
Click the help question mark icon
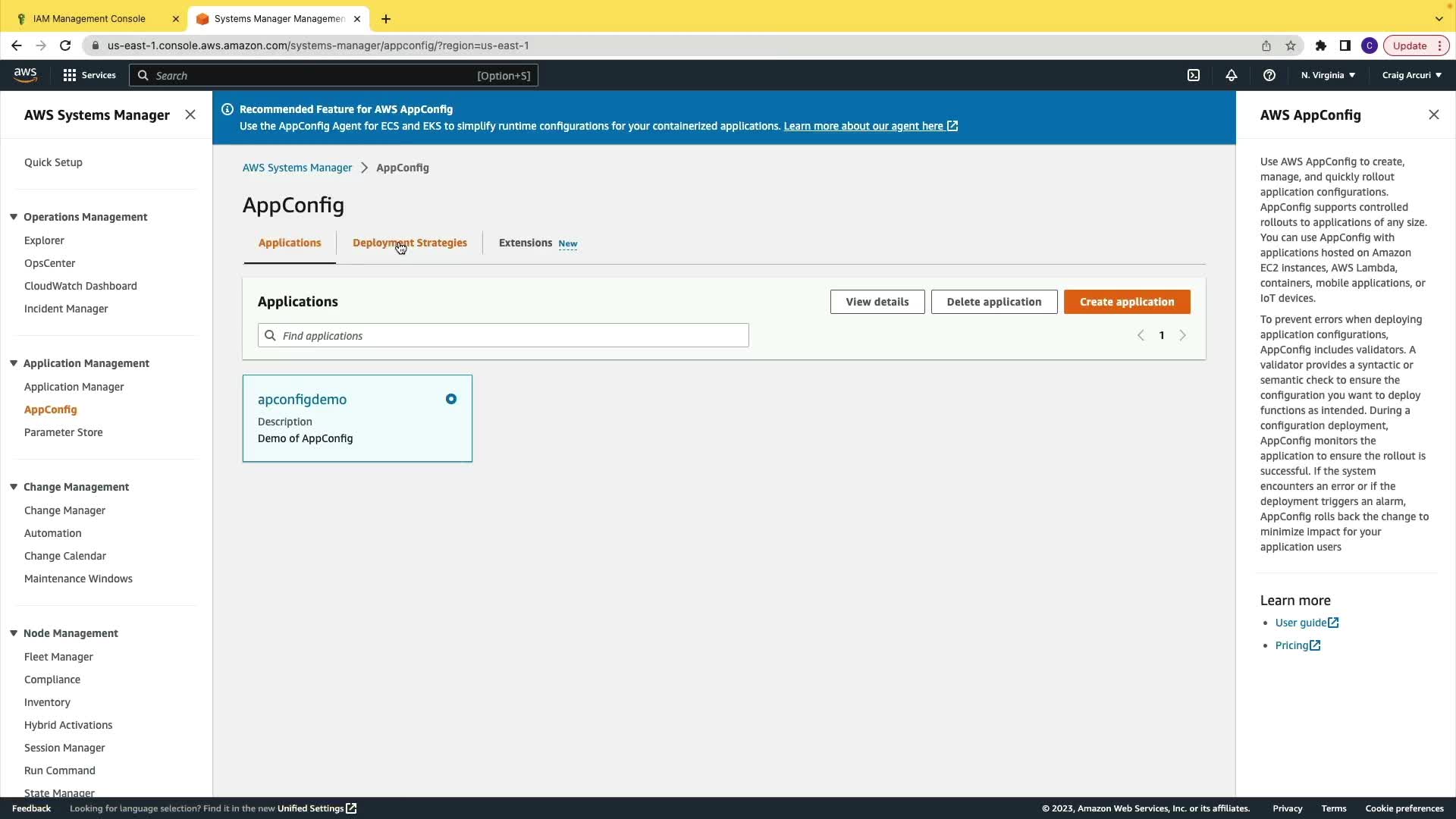[1269, 75]
